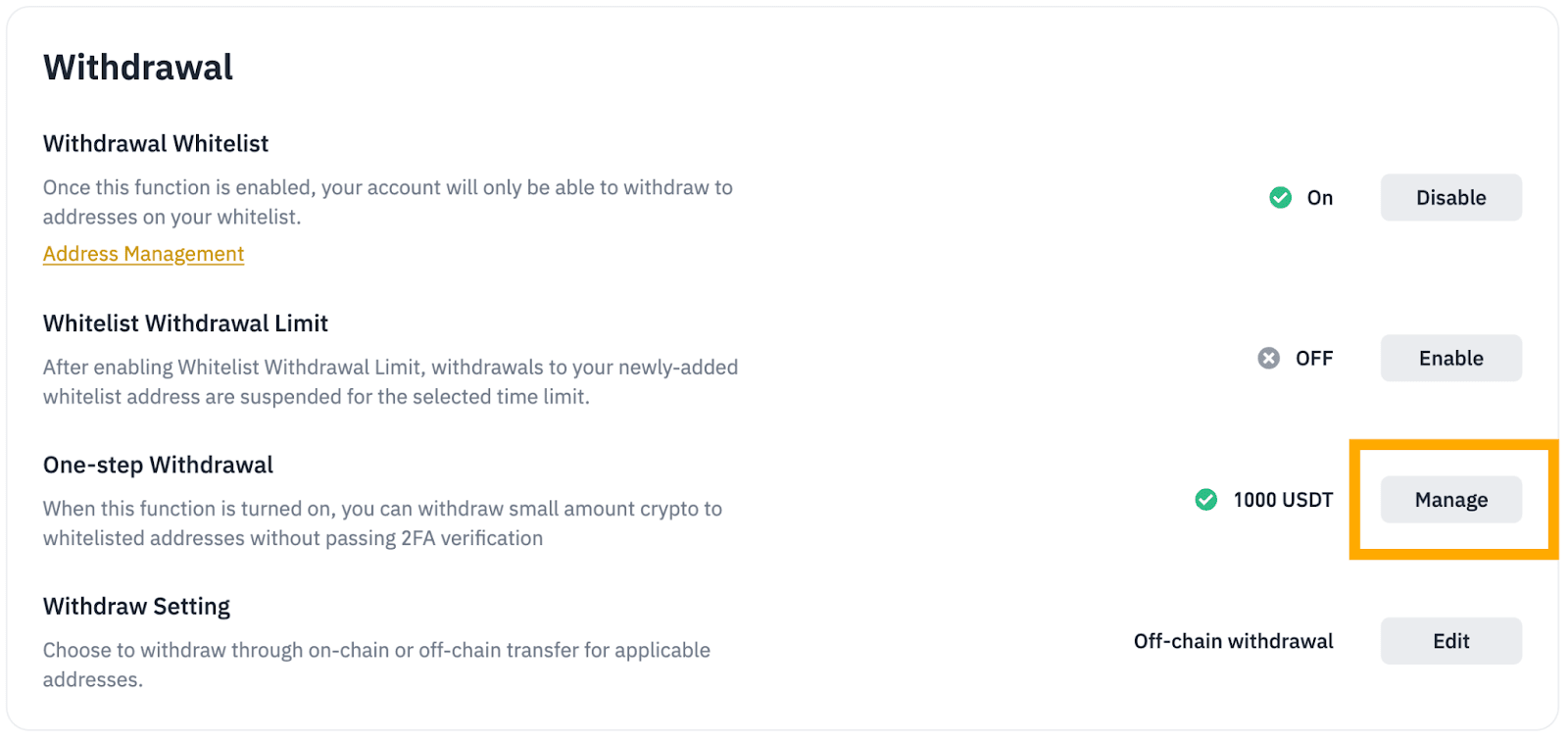Click the OFF status label
This screenshot has height=741, width=1568.
pyautogui.click(x=1313, y=359)
